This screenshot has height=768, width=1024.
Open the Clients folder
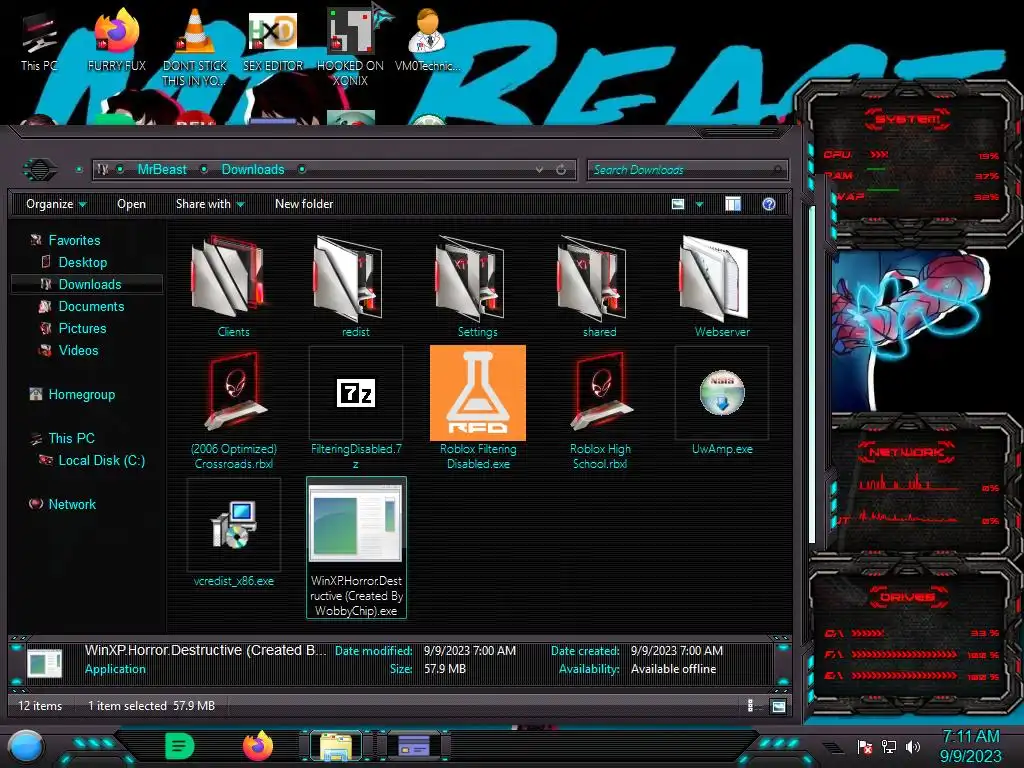(x=233, y=286)
